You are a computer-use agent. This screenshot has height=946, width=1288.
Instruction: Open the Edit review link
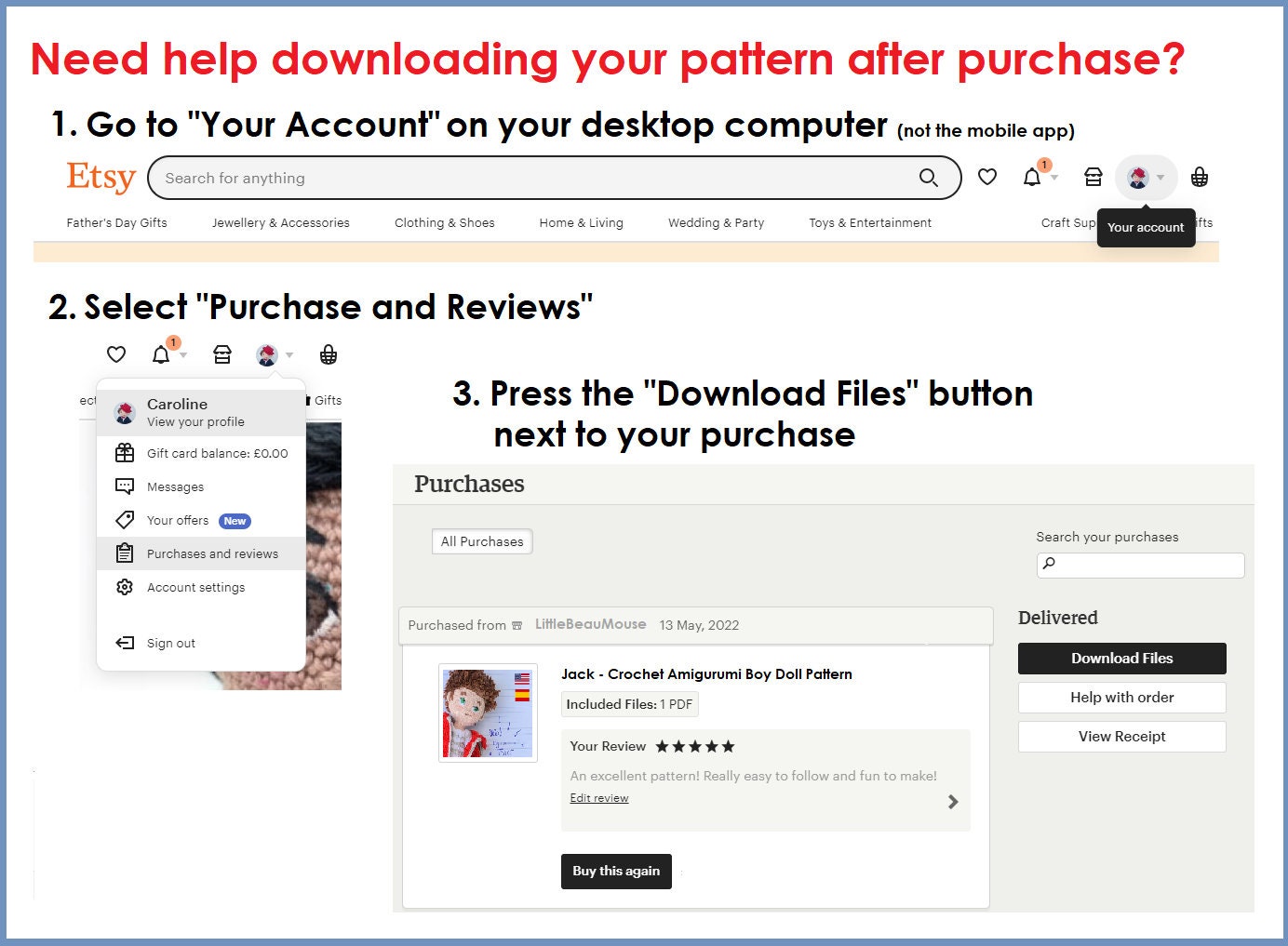[599, 798]
